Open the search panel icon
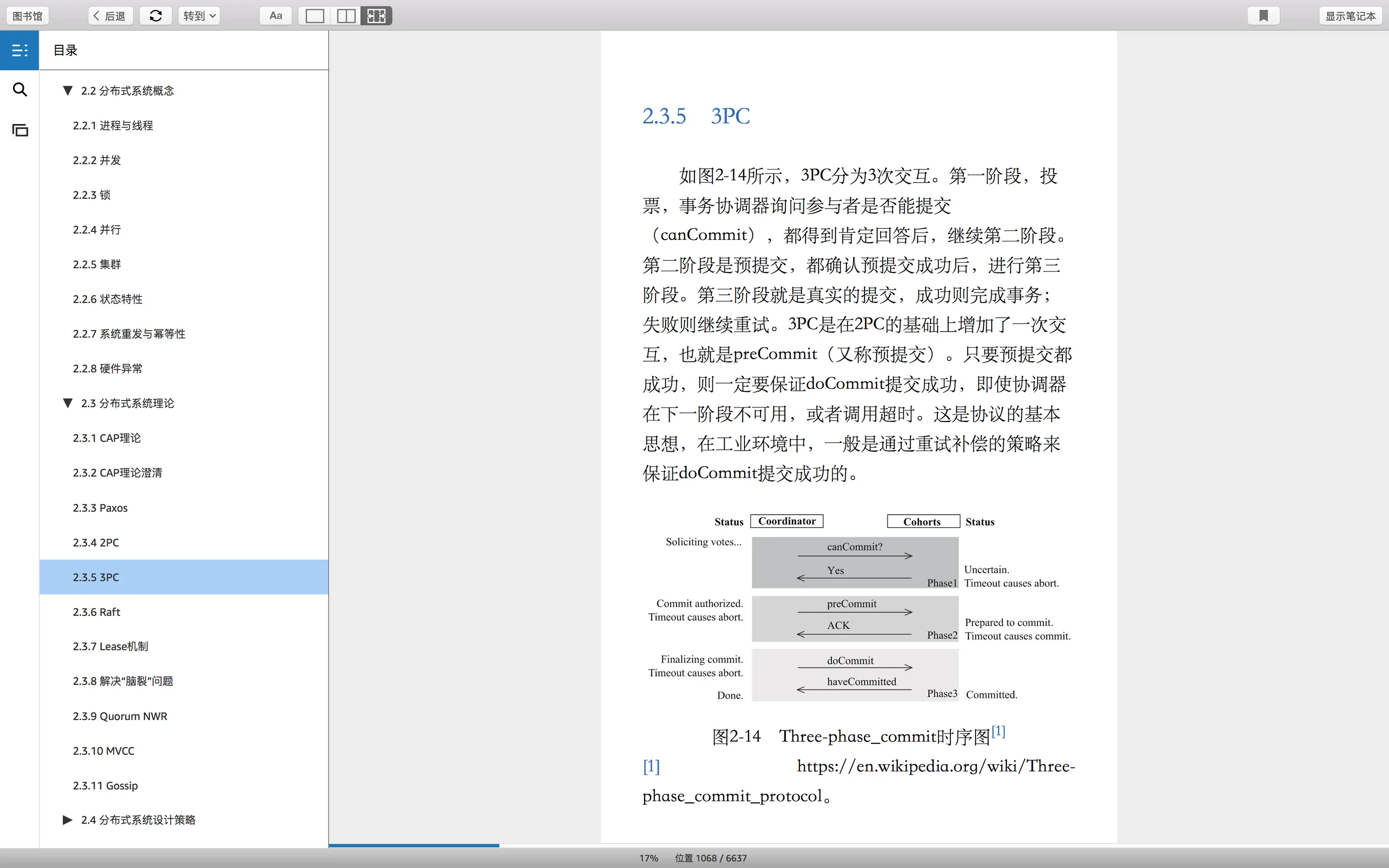Screen dimensions: 1389x868 (x=19, y=90)
